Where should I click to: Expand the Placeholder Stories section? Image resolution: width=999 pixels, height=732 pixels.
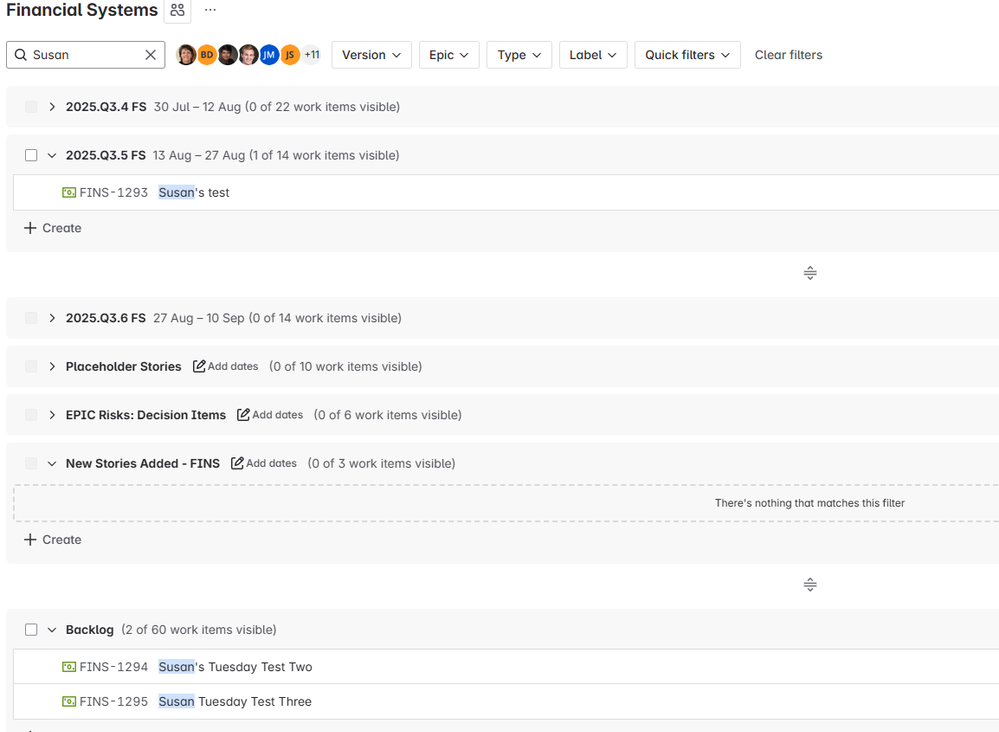tap(52, 366)
